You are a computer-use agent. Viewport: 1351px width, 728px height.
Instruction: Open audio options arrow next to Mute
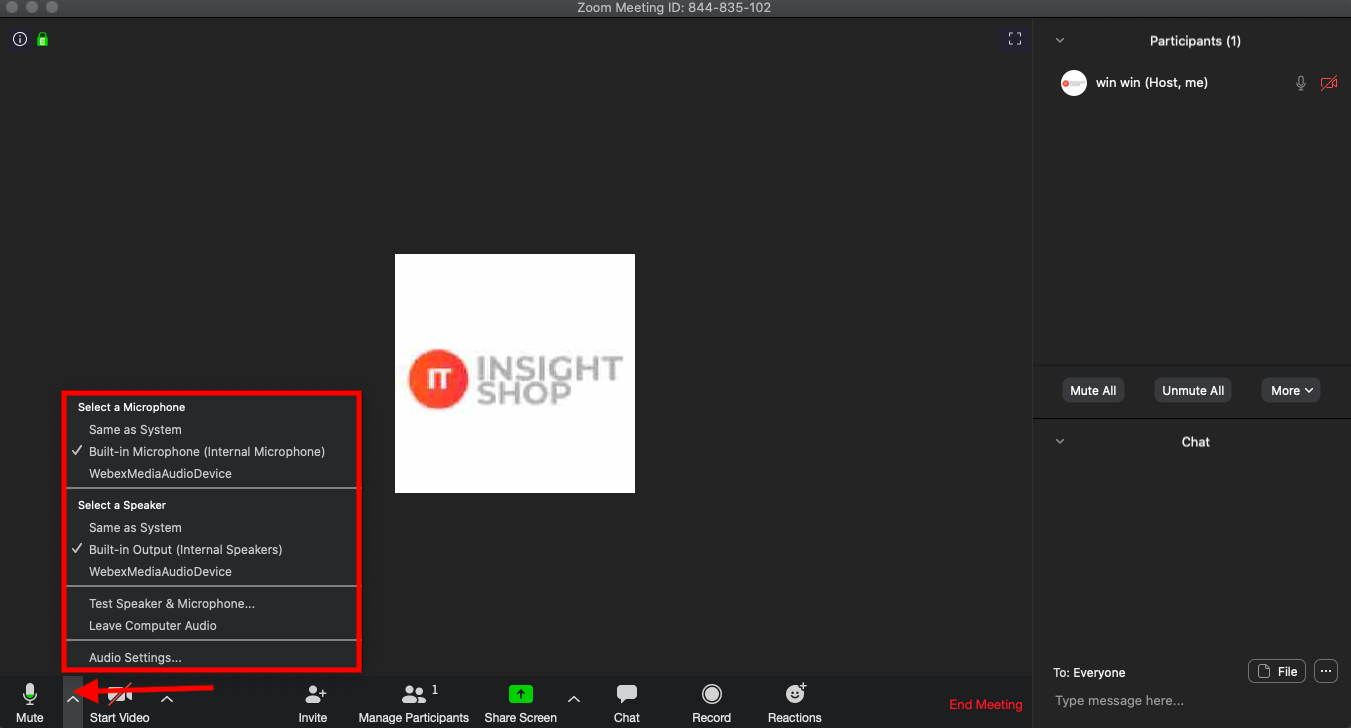pos(72,699)
